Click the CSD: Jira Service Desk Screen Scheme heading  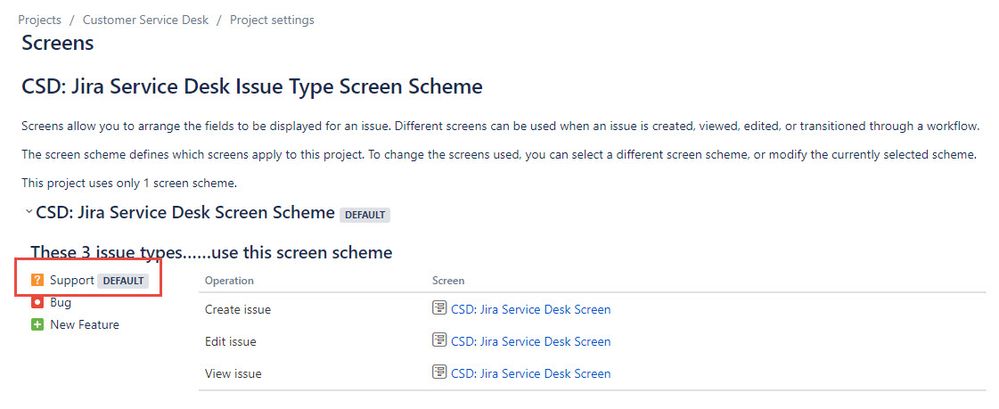pyautogui.click(x=185, y=212)
